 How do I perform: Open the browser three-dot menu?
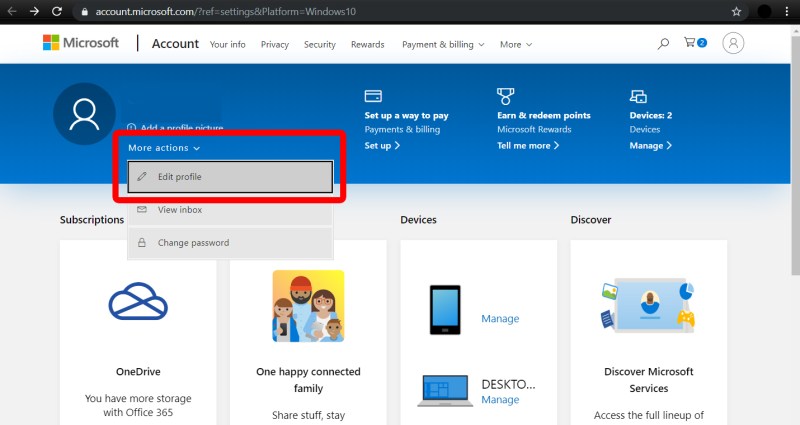tap(787, 11)
